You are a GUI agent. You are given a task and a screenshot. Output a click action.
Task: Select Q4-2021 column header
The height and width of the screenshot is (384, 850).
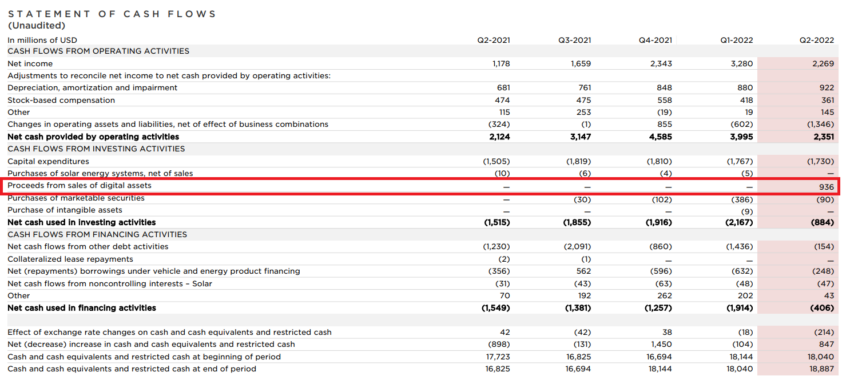(656, 40)
